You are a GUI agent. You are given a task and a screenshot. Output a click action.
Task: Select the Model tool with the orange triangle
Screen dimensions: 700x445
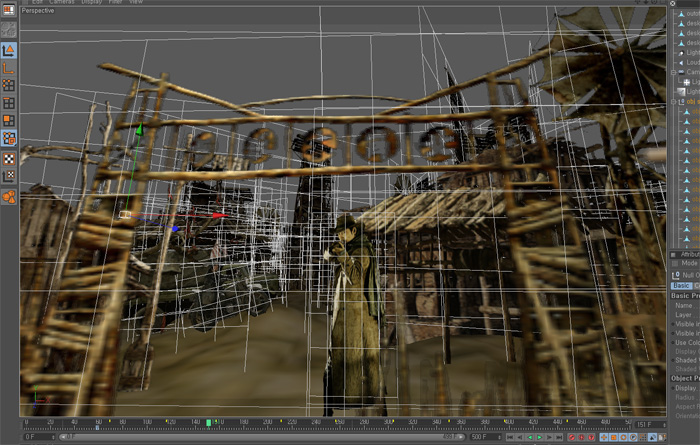[x=8, y=50]
